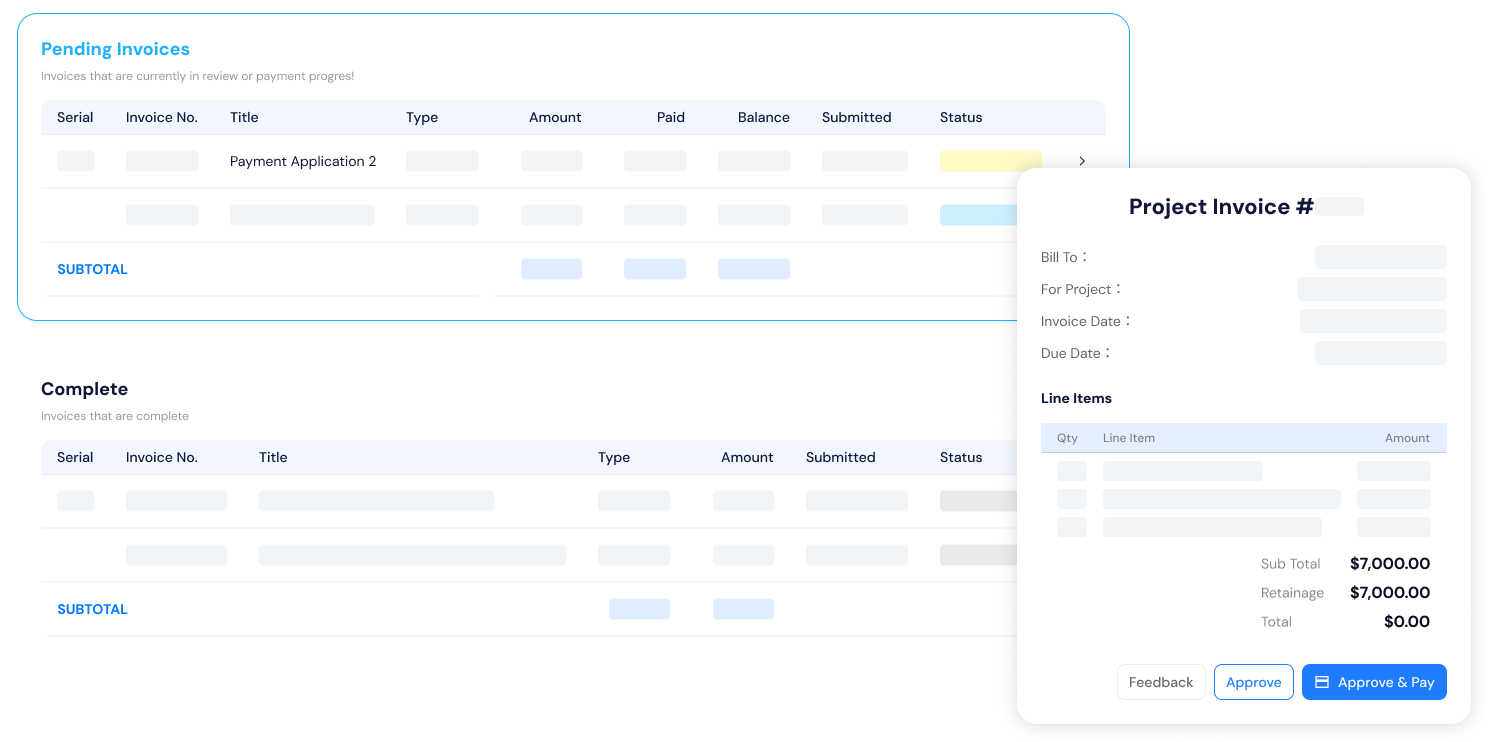The width and height of the screenshot is (1488, 742).
Task: Sort Complete table by Submitted column
Action: pos(840,457)
